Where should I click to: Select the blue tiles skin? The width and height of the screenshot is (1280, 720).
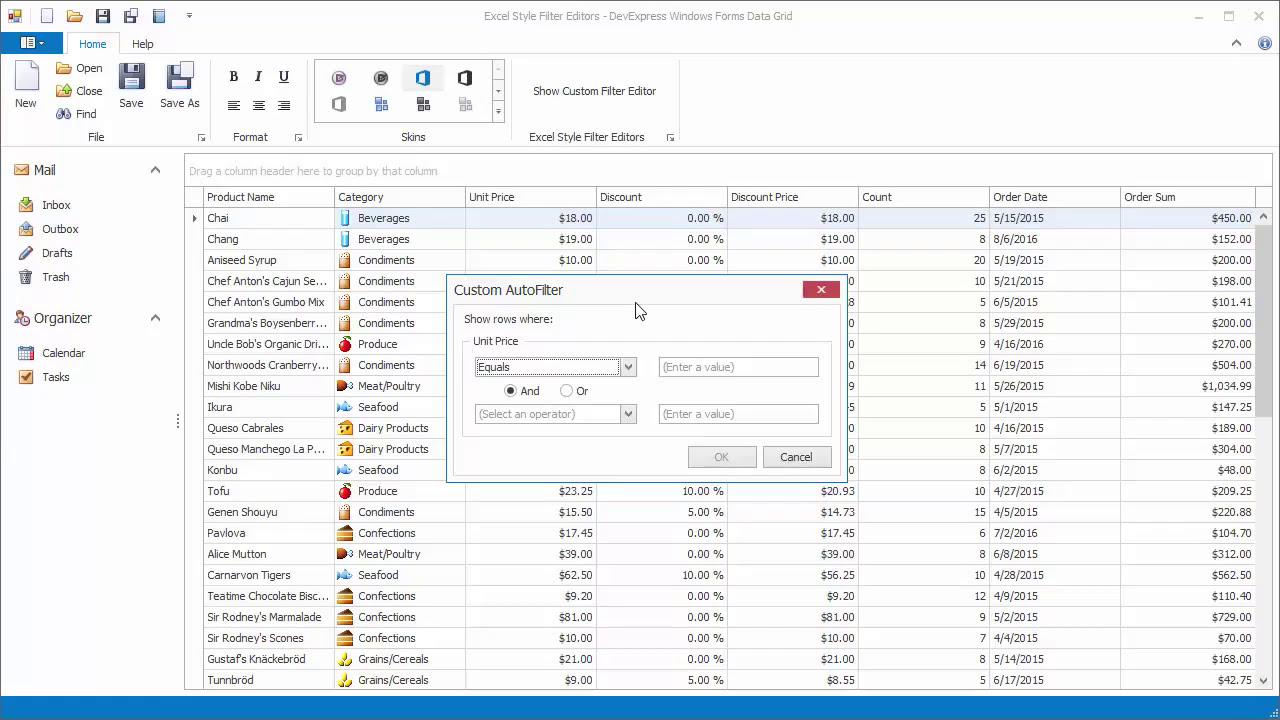coord(381,104)
